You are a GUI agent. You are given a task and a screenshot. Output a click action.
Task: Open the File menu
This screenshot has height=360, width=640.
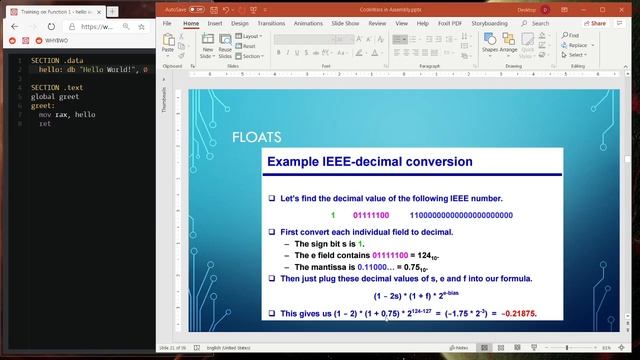click(x=167, y=24)
